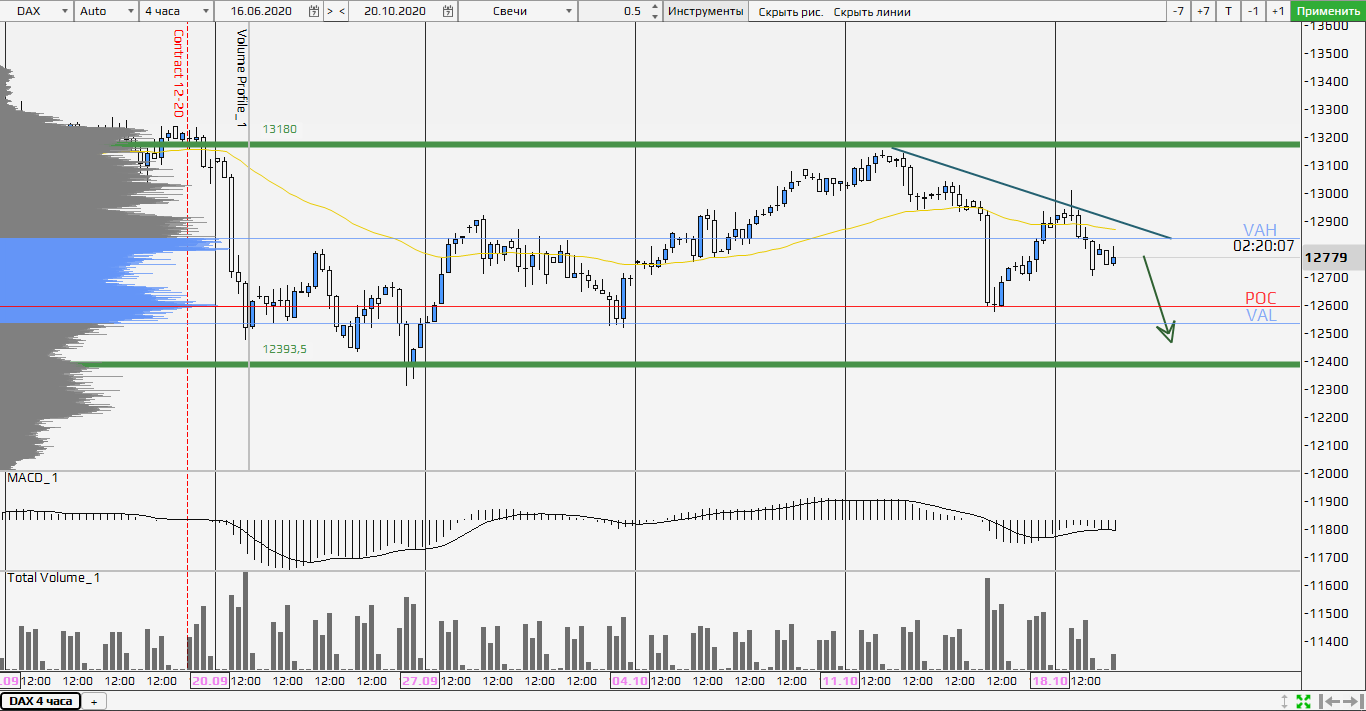
Task: Increase the 0.5 value with up stepper
Action: click(655, 7)
